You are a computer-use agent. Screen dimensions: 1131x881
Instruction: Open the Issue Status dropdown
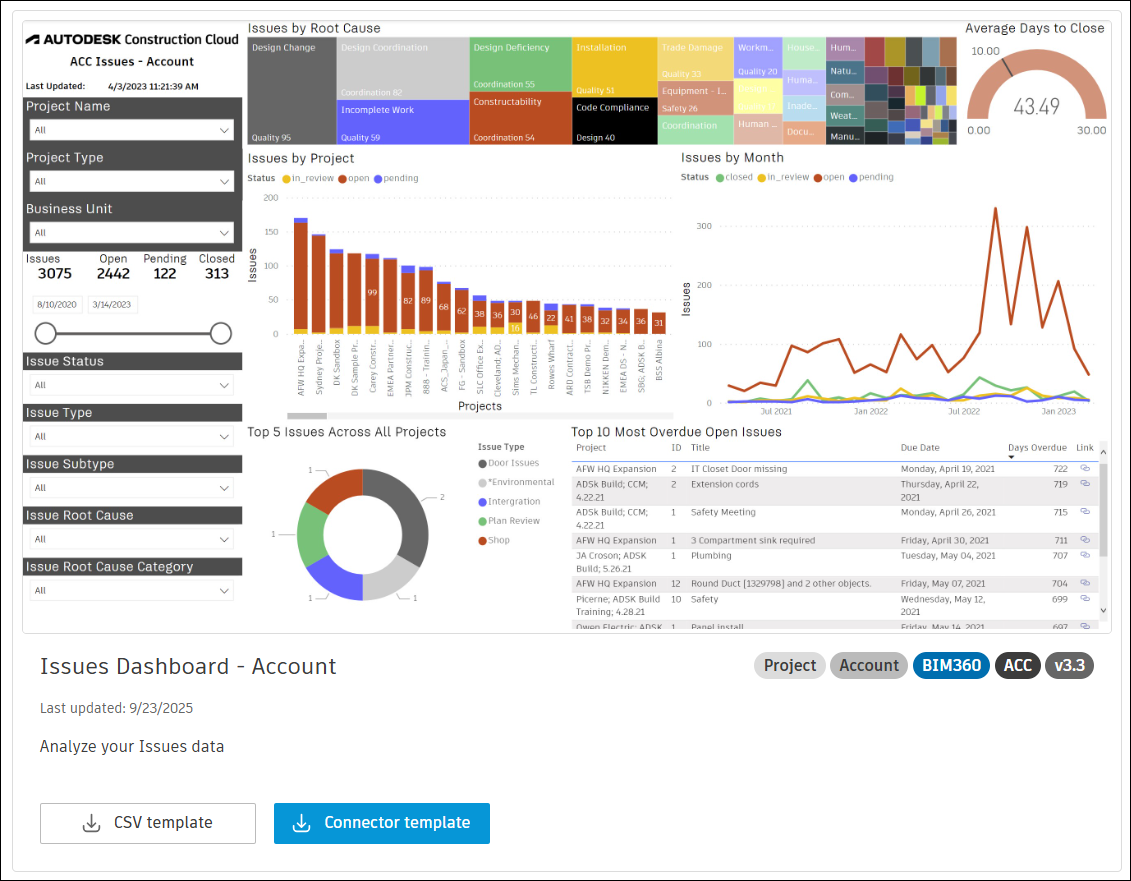132,385
